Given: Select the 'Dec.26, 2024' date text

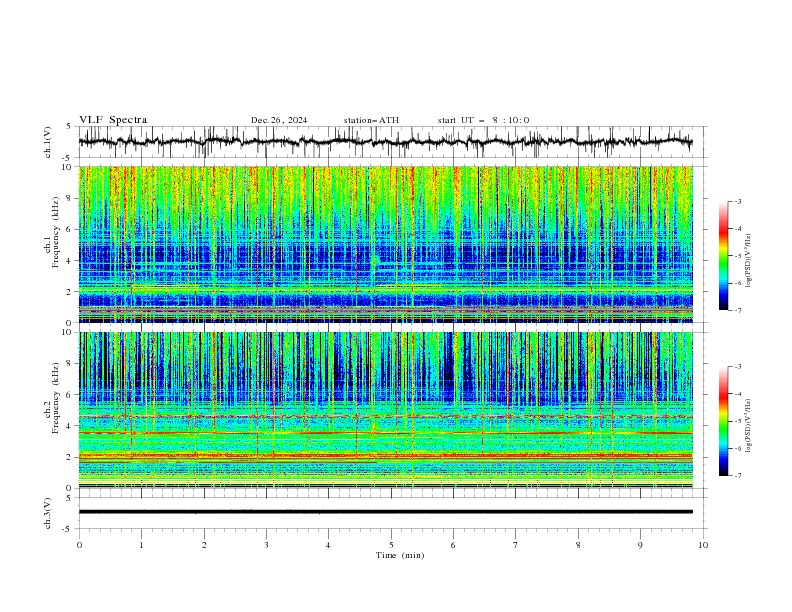Looking at the screenshot, I should [279, 120].
